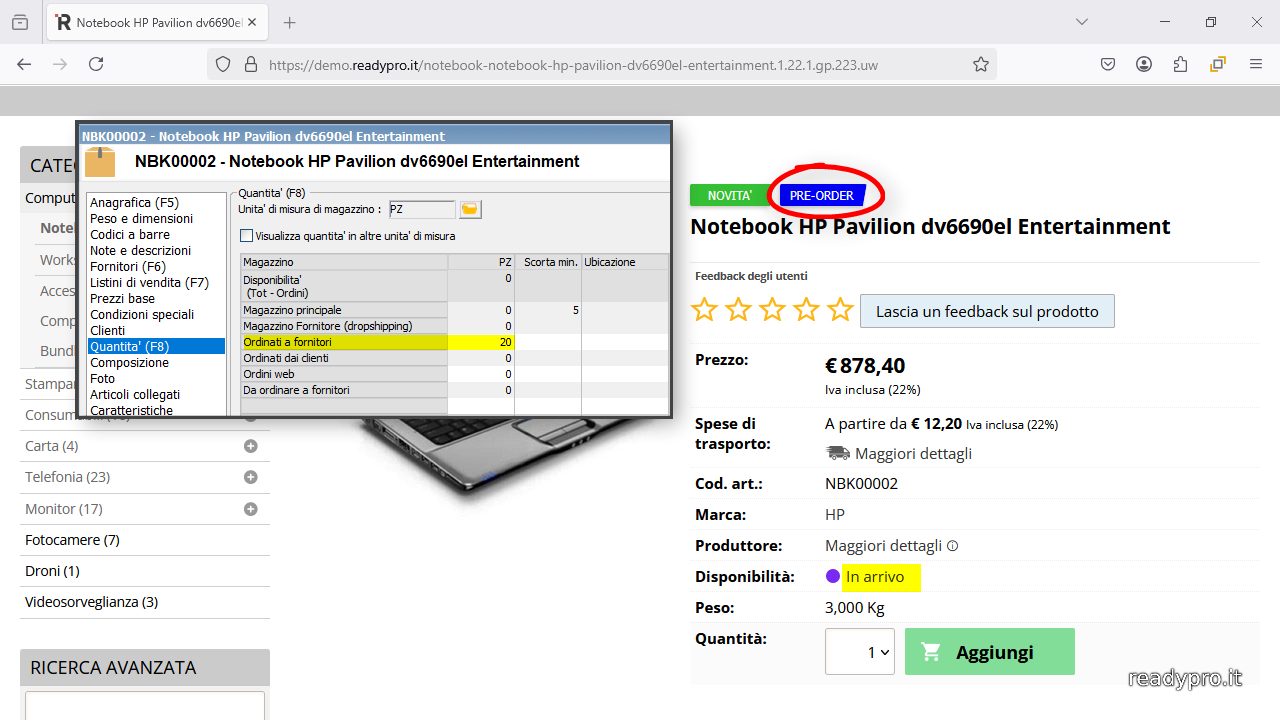This screenshot has height=720, width=1280.
Task: Expand the Telefonia category plus icon
Action: coord(251,477)
